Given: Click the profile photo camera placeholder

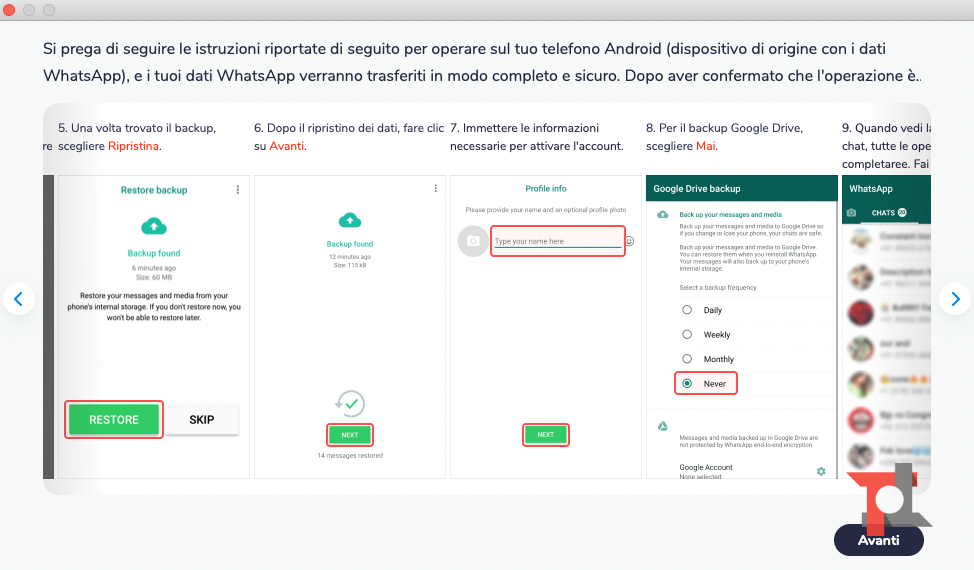Looking at the screenshot, I should (x=473, y=241).
